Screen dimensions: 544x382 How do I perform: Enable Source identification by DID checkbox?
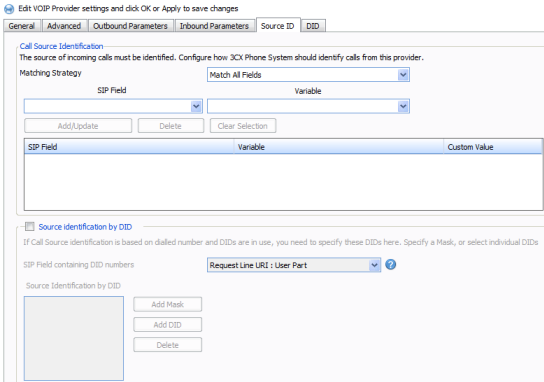[30, 227]
